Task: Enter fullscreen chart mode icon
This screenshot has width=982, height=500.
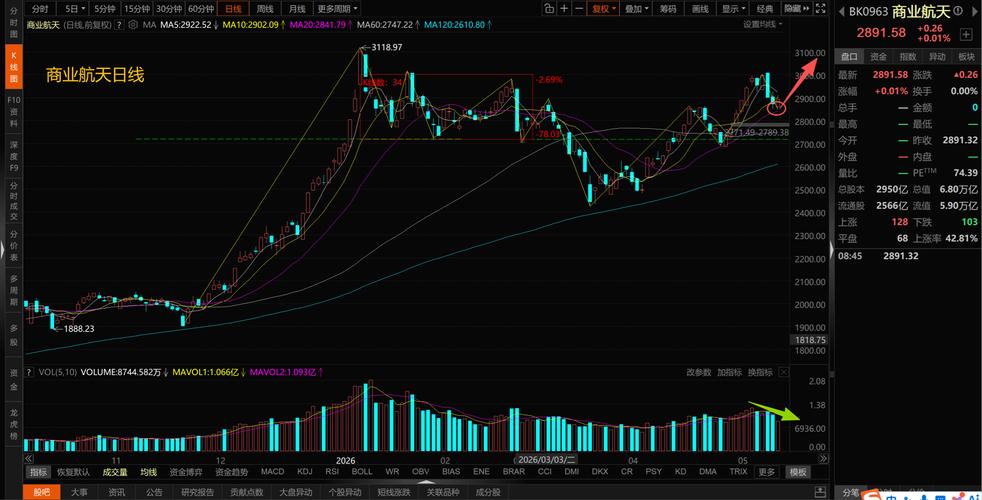Action: [820, 9]
